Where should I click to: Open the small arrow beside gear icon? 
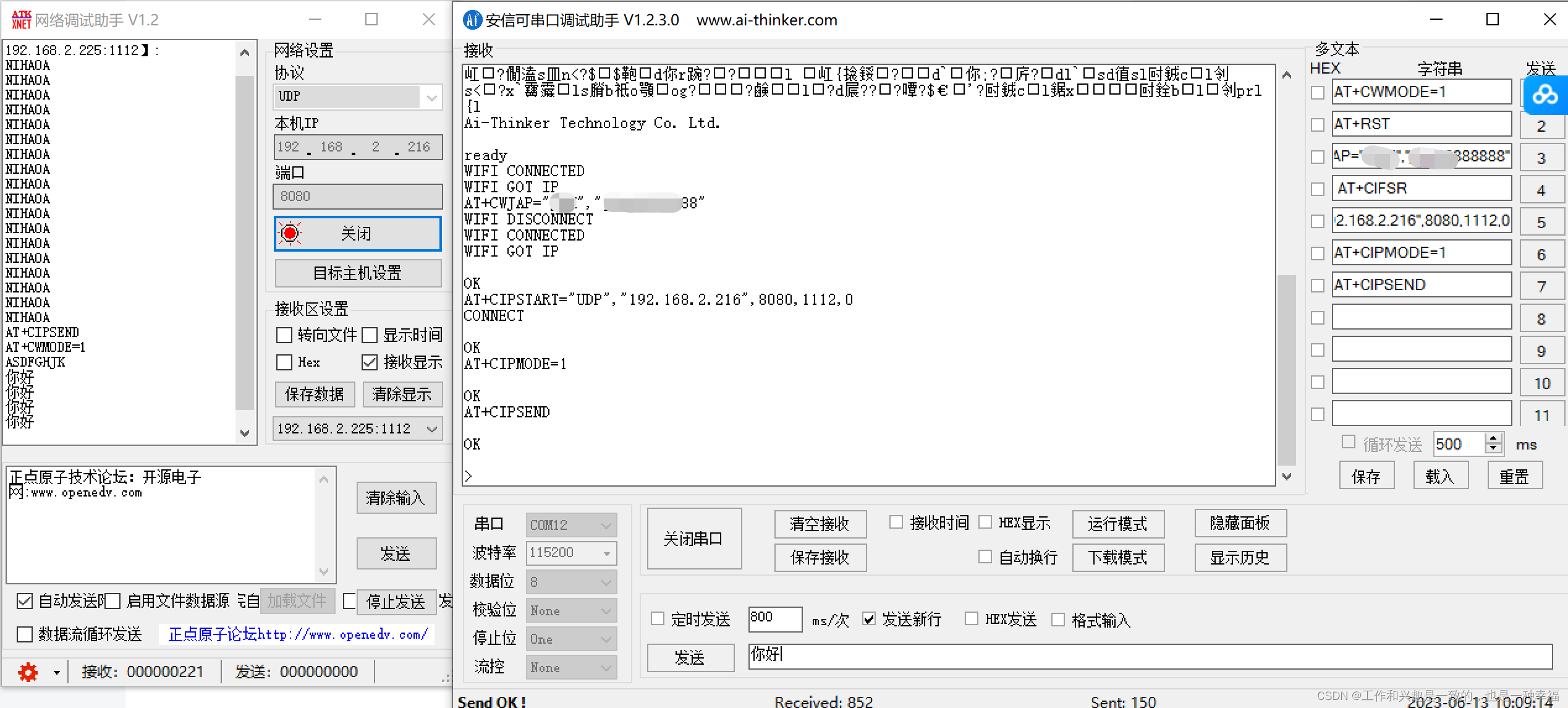tap(57, 672)
